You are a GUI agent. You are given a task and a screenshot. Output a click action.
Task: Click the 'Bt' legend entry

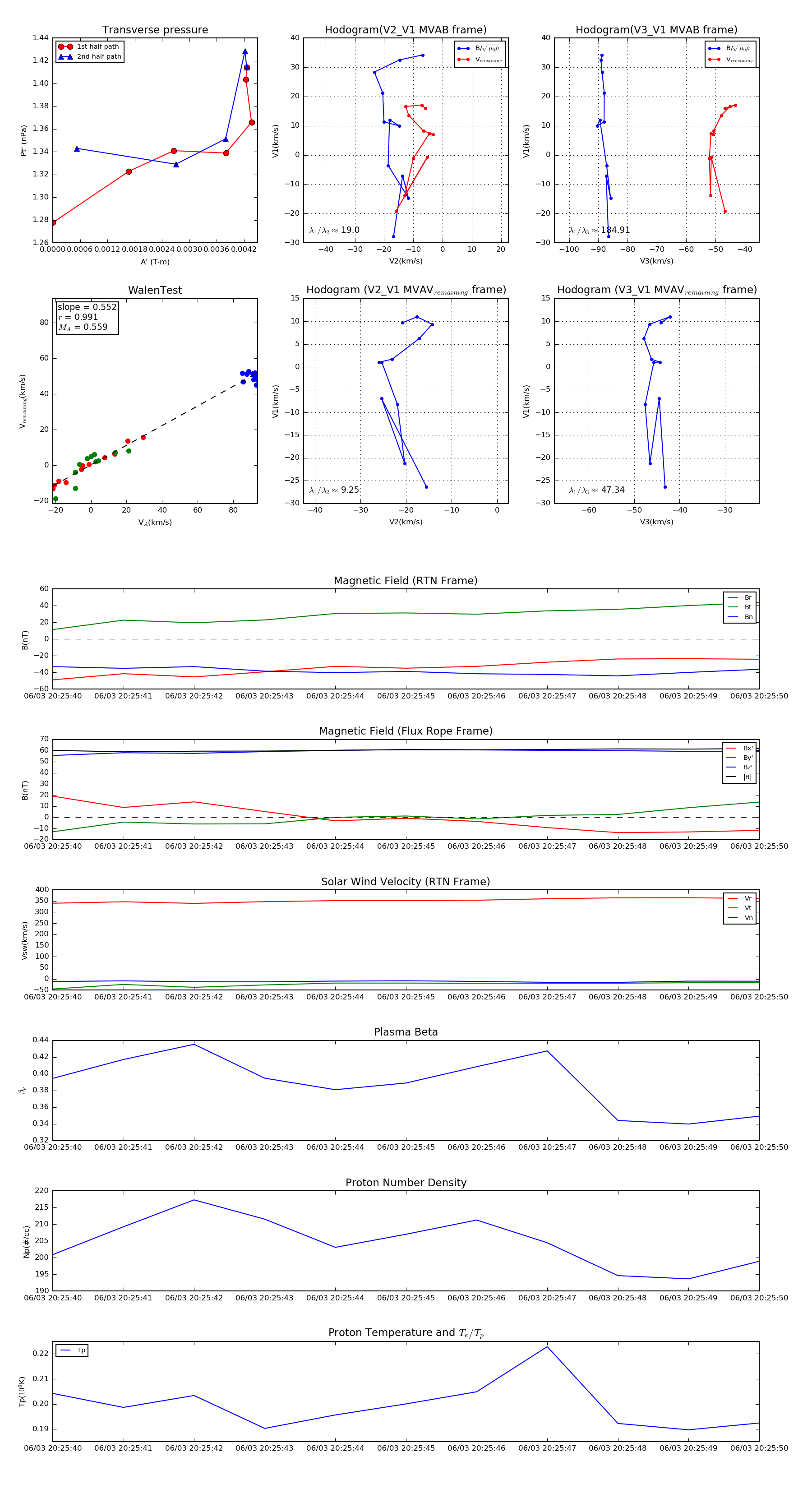[740, 607]
